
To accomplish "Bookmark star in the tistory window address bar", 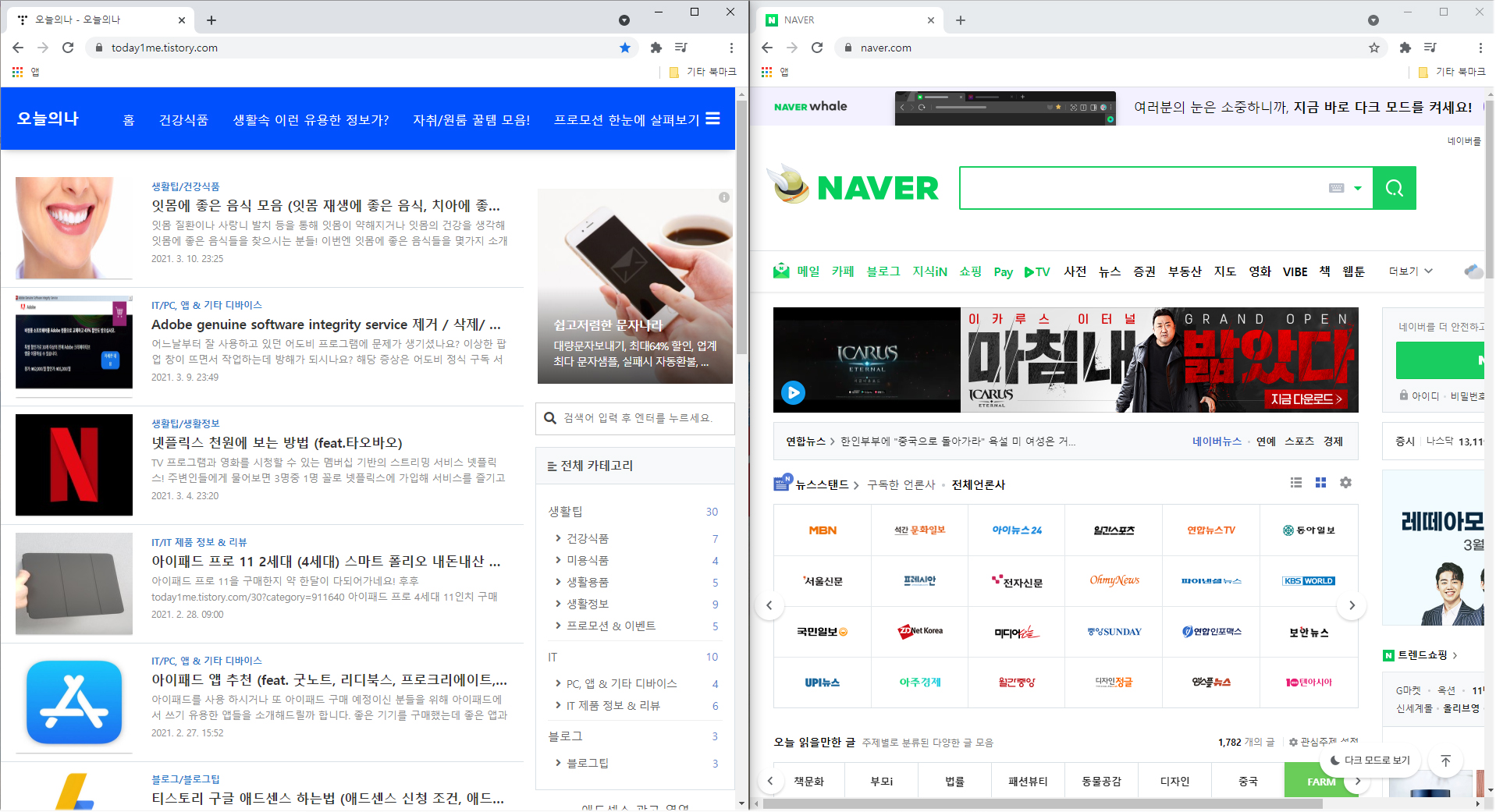I will pos(625,48).
